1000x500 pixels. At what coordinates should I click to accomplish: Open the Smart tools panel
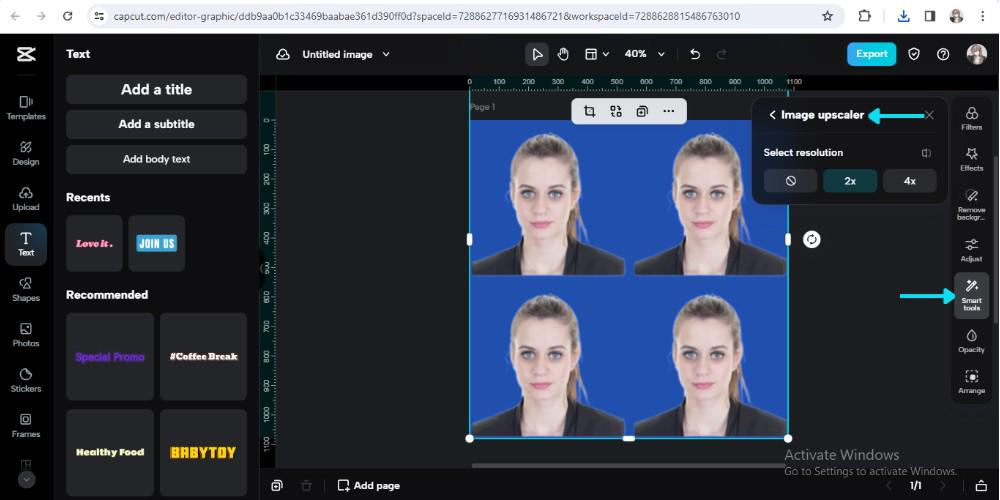point(971,295)
